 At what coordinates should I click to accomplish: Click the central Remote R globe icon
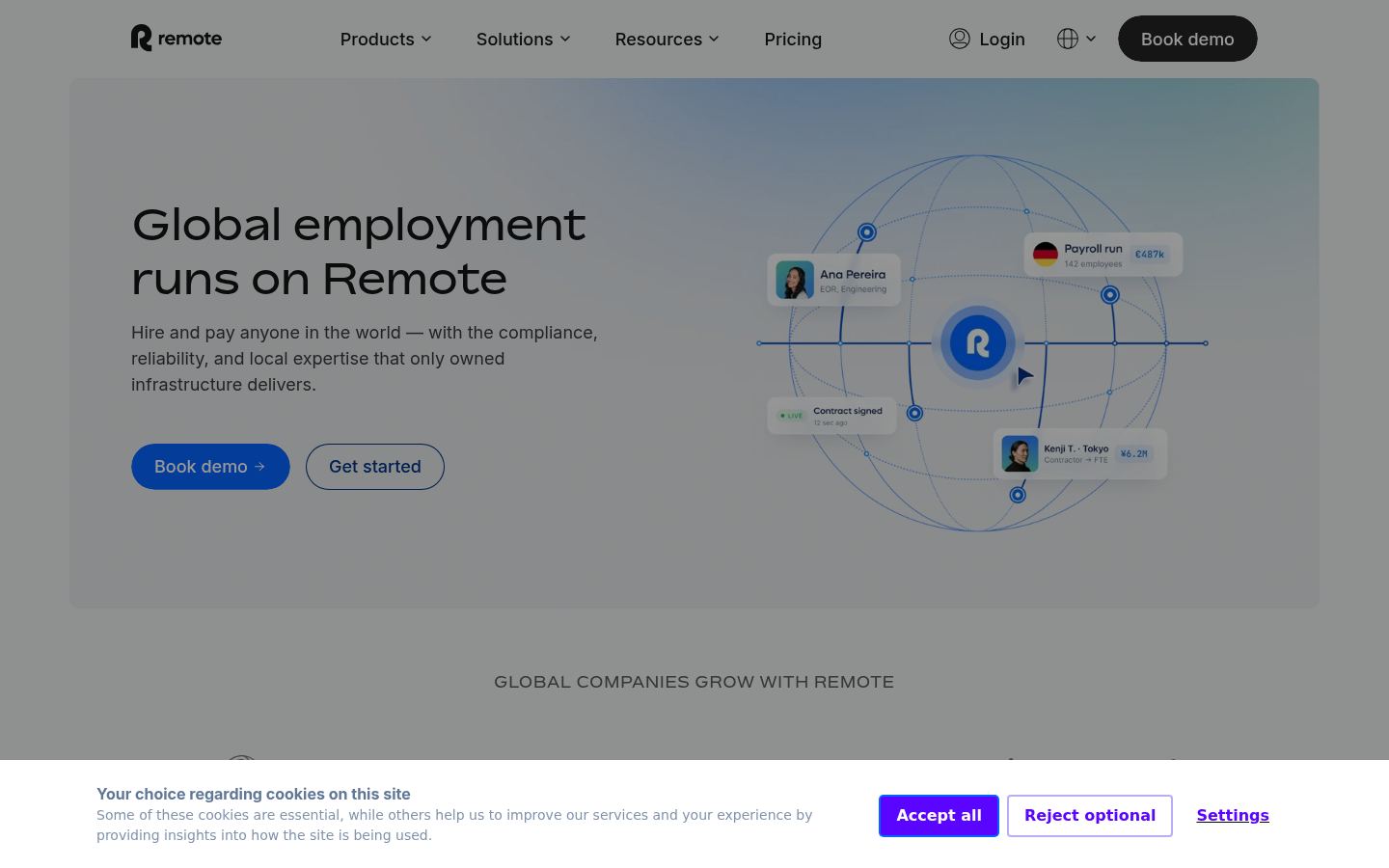click(978, 342)
